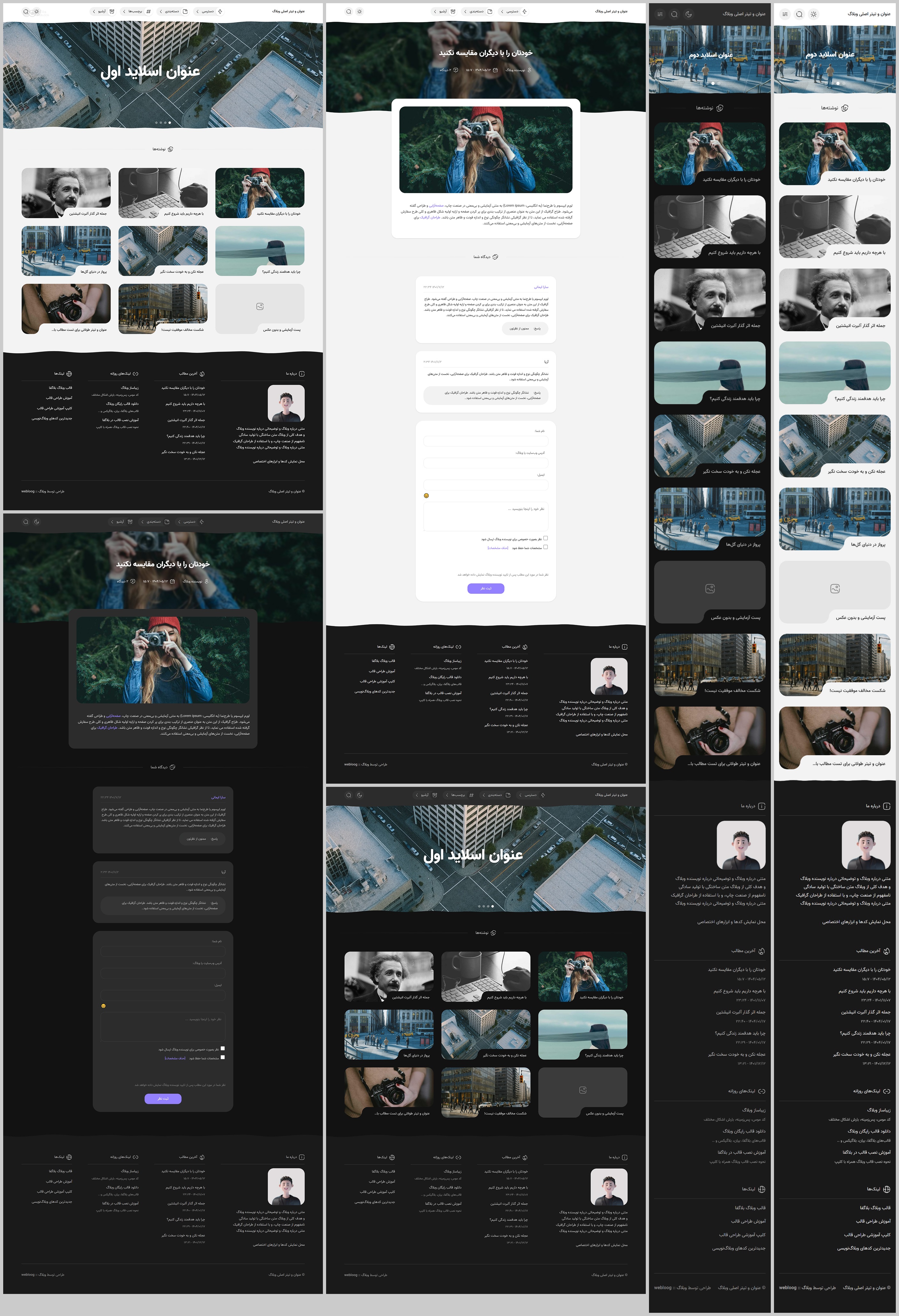The image size is (899, 1316).
Task: Click search icon in dark post page header
Action: coord(26,521)
